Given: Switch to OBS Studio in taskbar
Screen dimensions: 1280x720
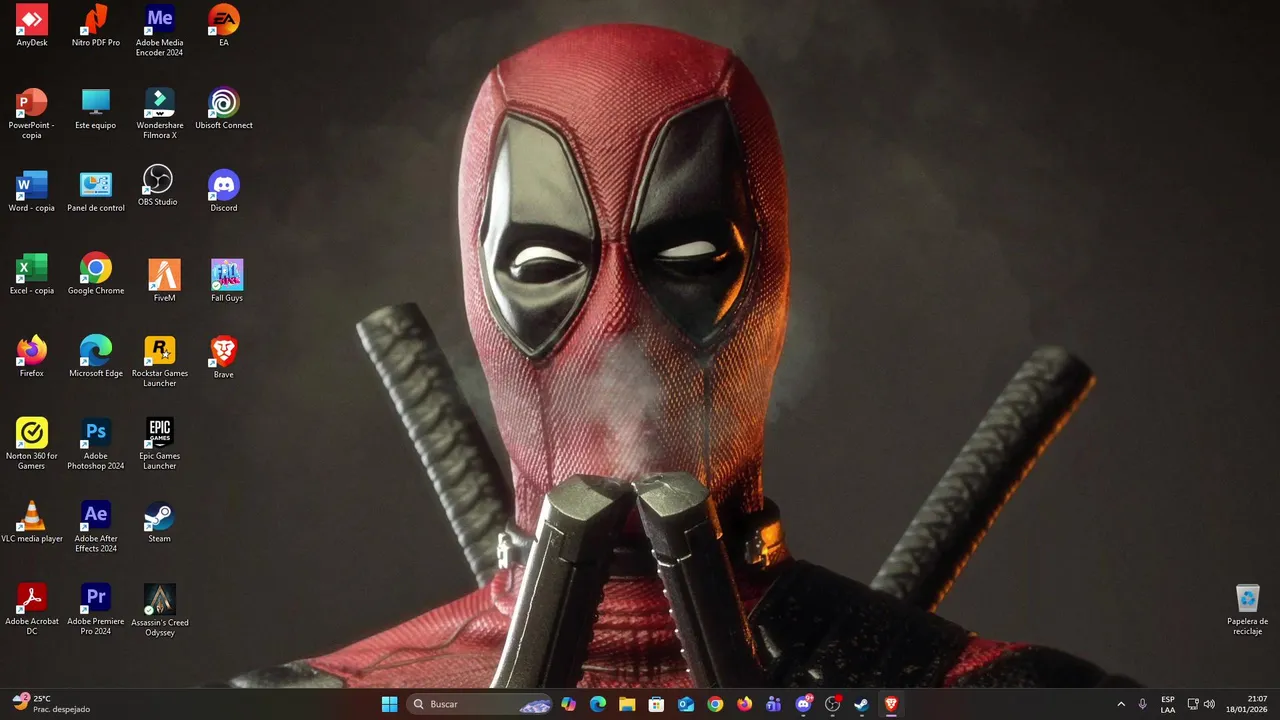Looking at the screenshot, I should coord(832,704).
